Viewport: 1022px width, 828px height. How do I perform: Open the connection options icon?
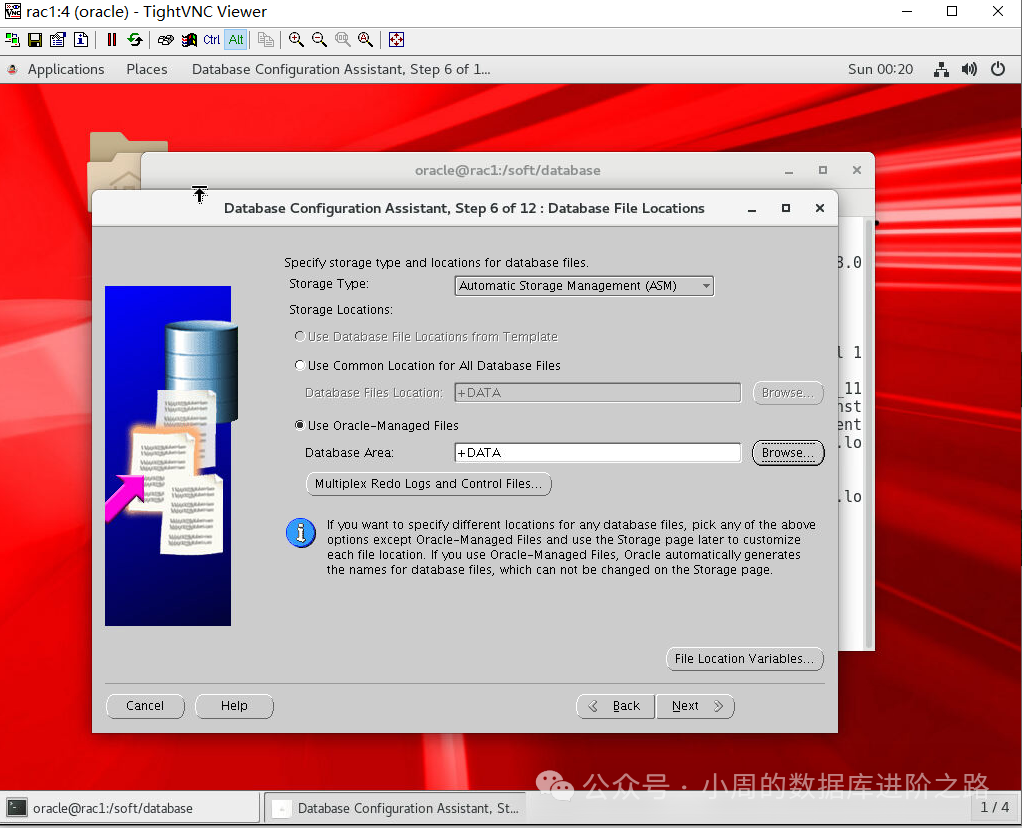click(58, 40)
